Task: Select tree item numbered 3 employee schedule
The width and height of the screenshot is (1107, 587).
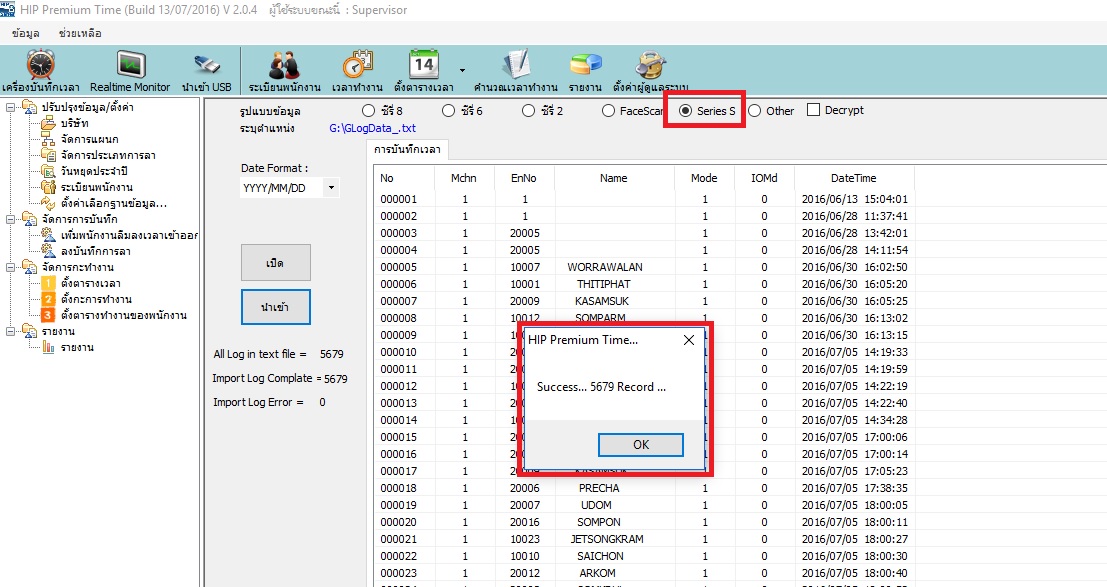Action: click(x=124, y=315)
